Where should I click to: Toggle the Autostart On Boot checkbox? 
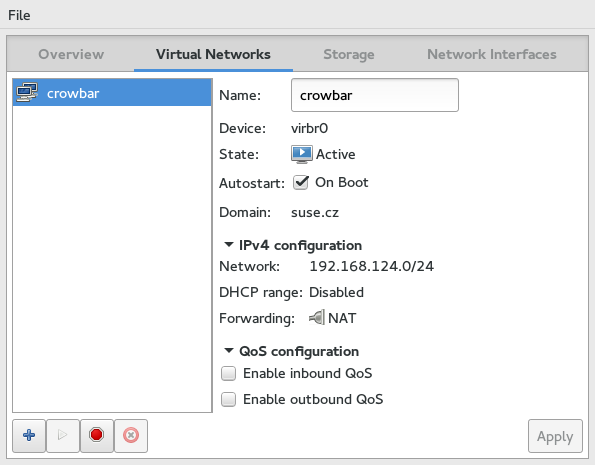[301, 183]
